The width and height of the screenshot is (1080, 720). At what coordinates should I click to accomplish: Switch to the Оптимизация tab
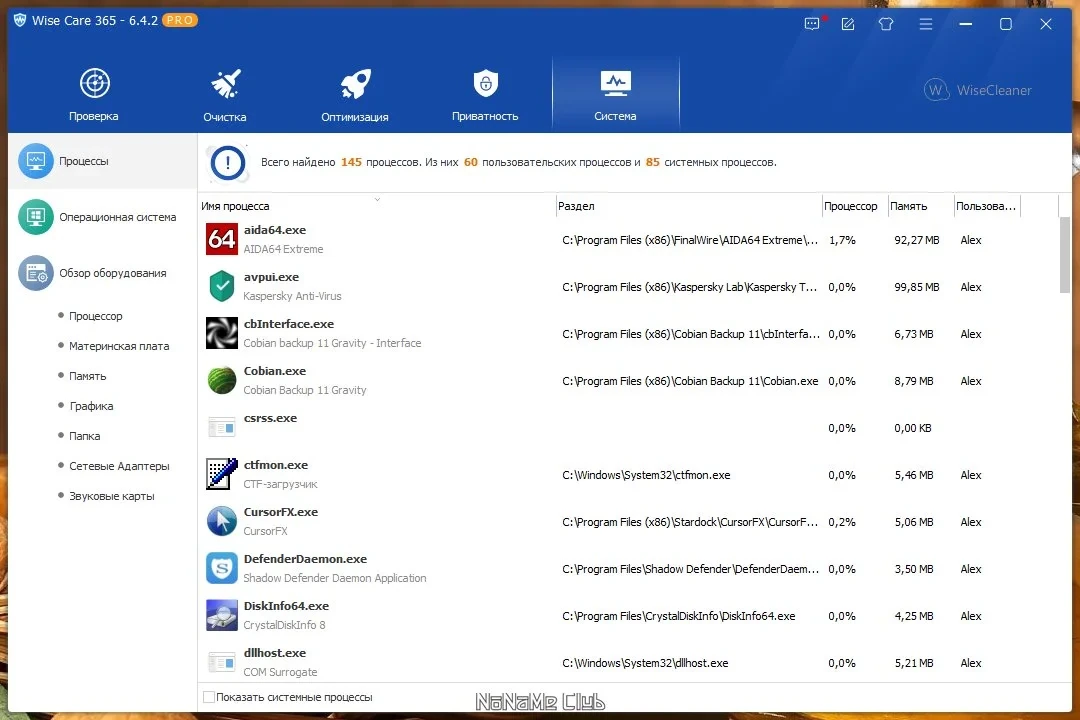[355, 94]
